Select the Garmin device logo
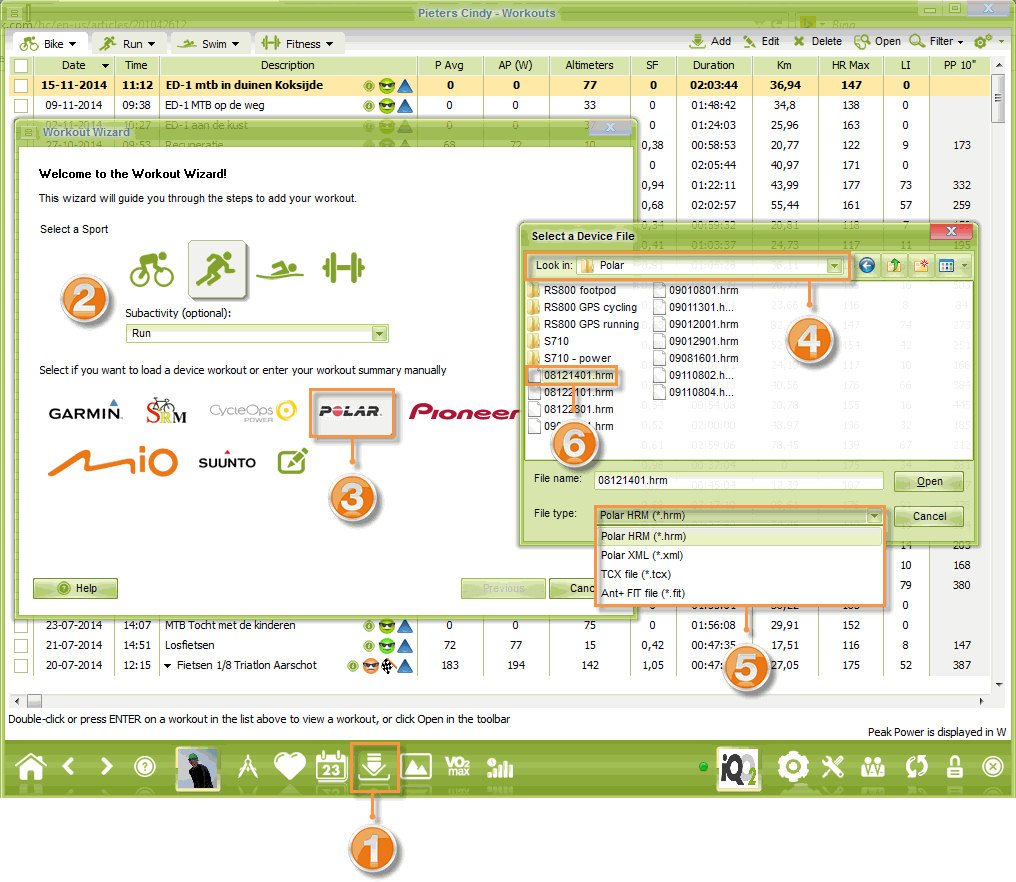The image size is (1016, 882). pos(85,411)
